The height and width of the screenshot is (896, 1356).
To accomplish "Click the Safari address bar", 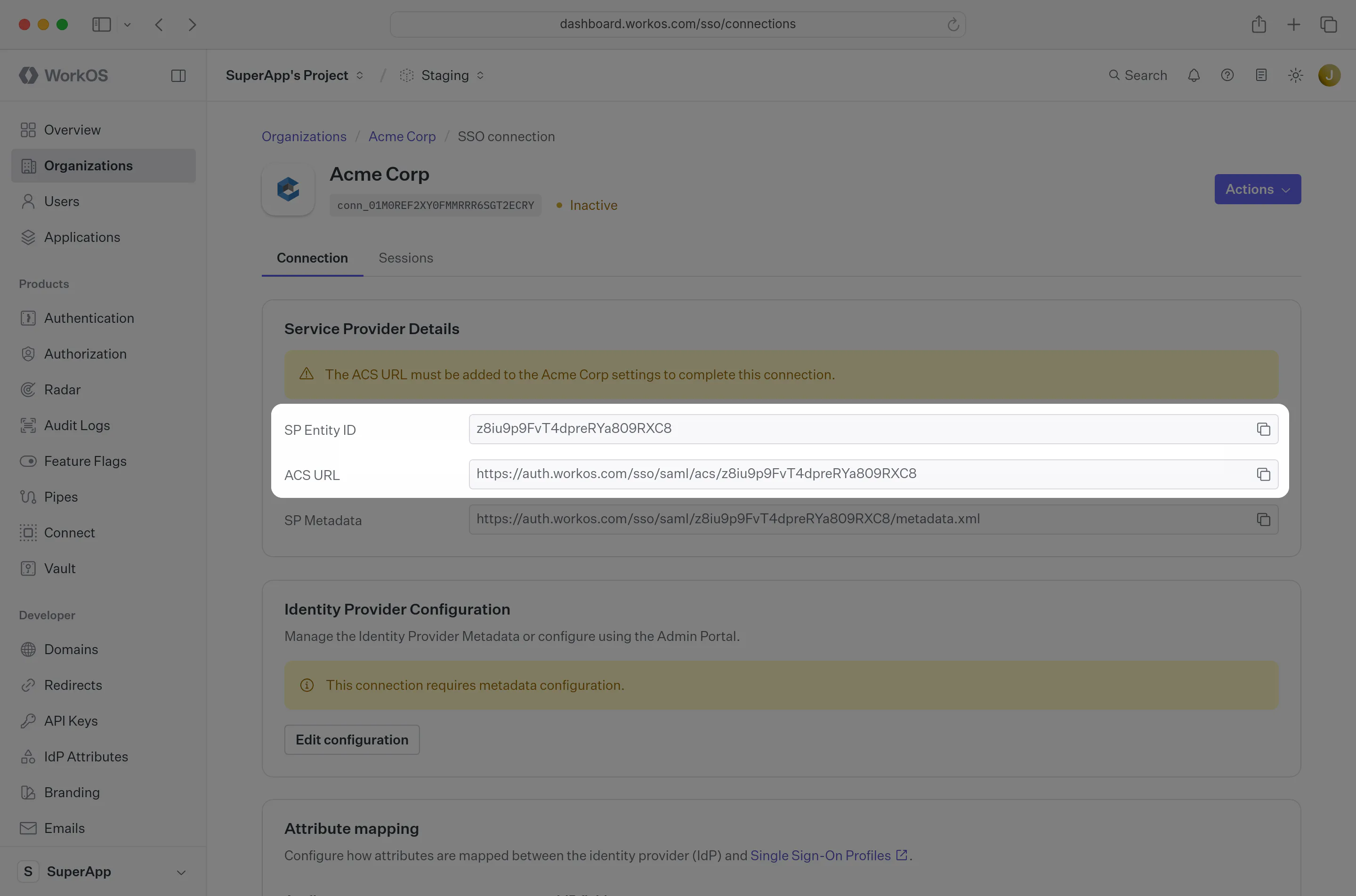I will pyautogui.click(x=678, y=24).
